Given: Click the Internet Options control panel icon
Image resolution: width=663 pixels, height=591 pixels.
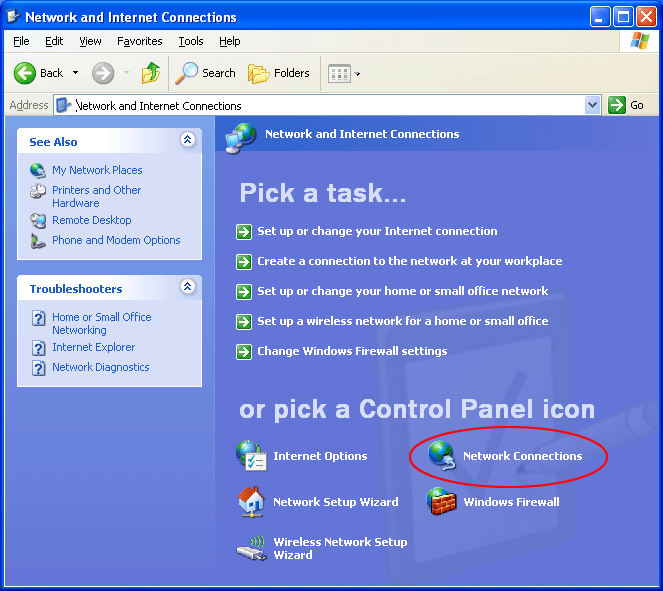Looking at the screenshot, I should click(251, 456).
